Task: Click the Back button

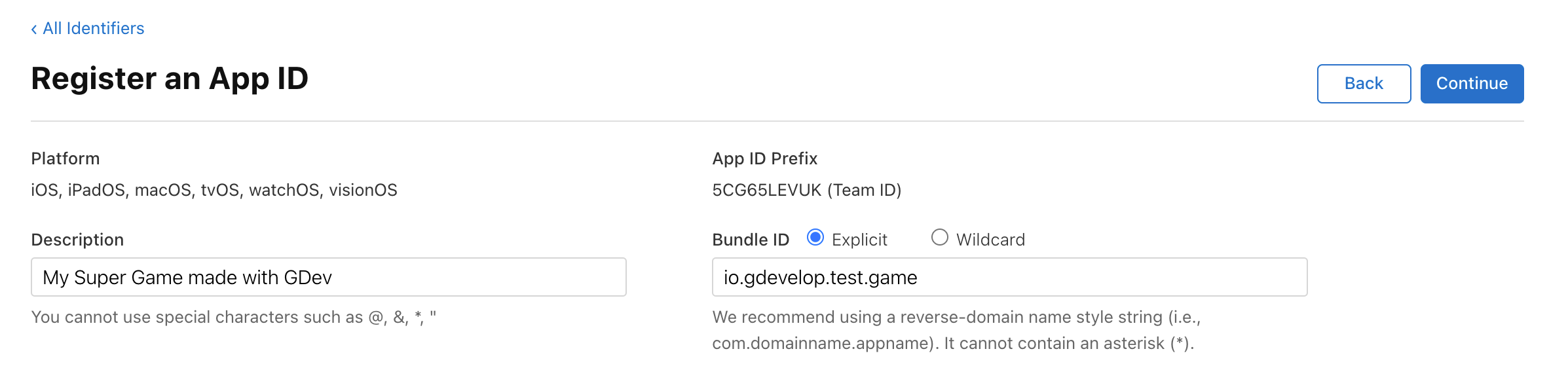Action: click(x=1364, y=83)
